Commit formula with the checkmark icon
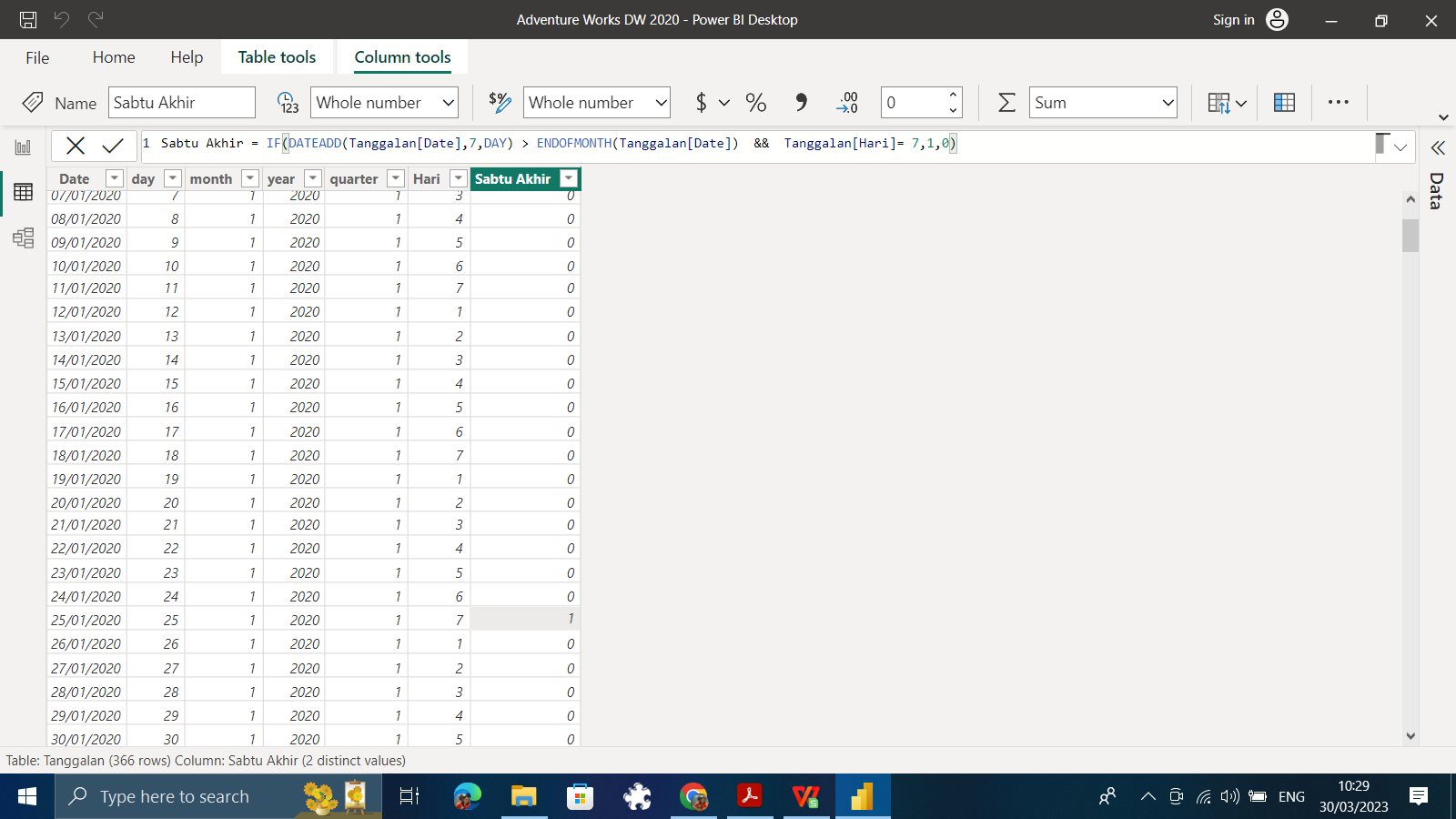The image size is (1456, 819). pyautogui.click(x=113, y=146)
